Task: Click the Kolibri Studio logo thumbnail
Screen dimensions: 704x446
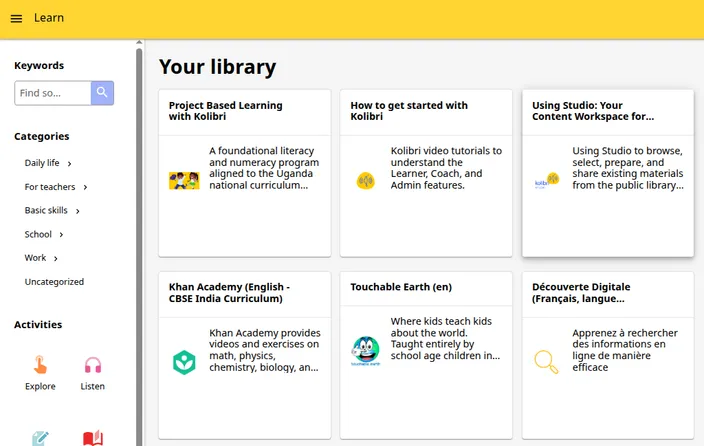Action: (x=547, y=181)
